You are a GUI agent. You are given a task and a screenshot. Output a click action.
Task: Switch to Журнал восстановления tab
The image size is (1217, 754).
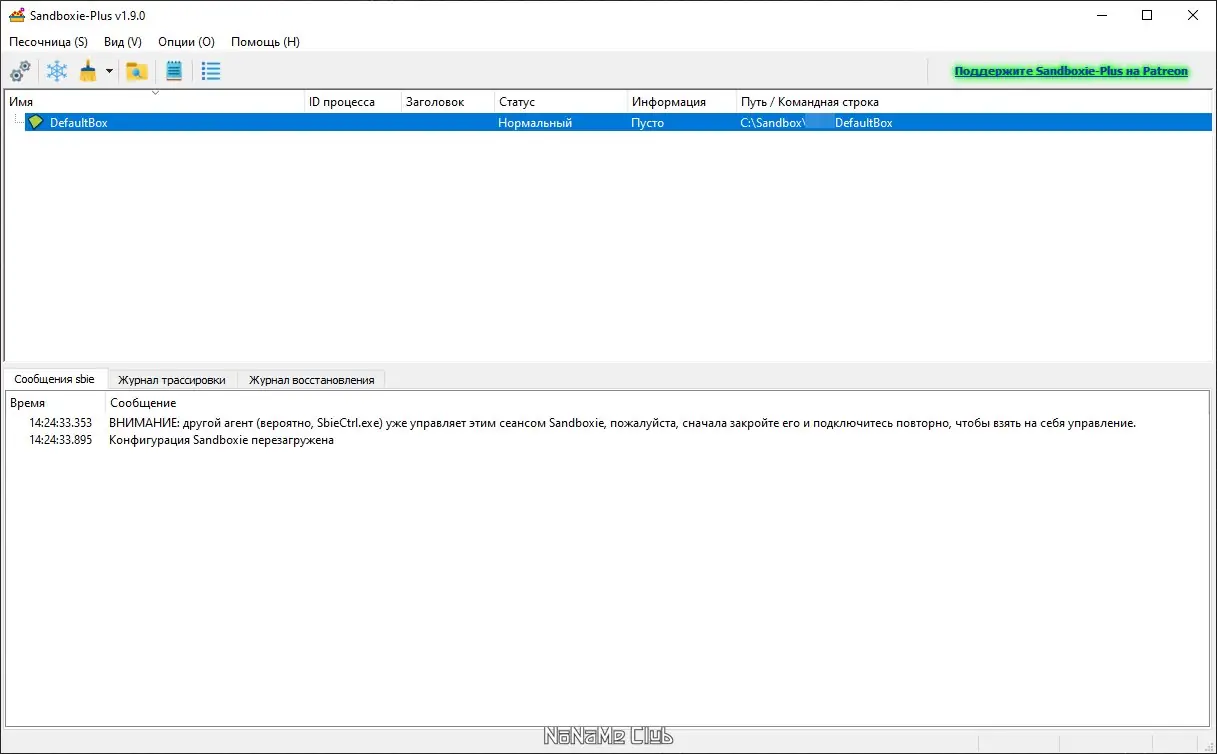(x=312, y=380)
